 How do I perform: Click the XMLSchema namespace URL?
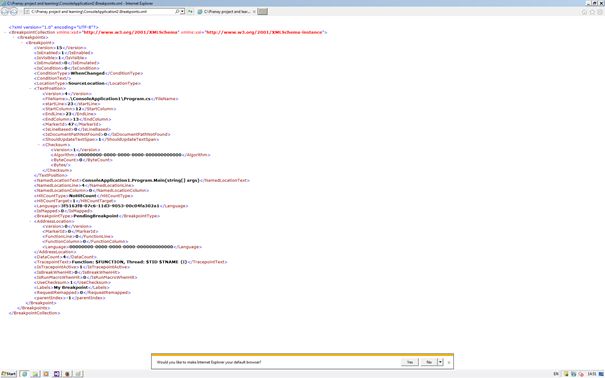point(131,32)
